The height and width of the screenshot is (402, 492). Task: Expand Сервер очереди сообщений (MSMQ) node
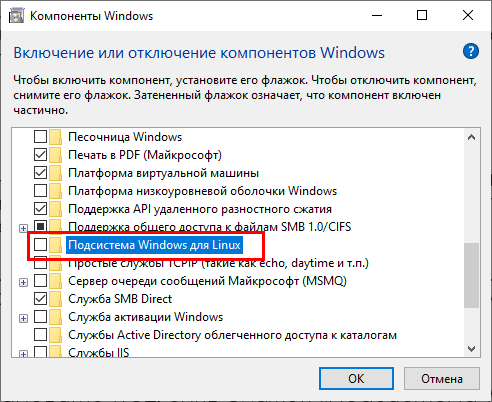click(x=23, y=283)
